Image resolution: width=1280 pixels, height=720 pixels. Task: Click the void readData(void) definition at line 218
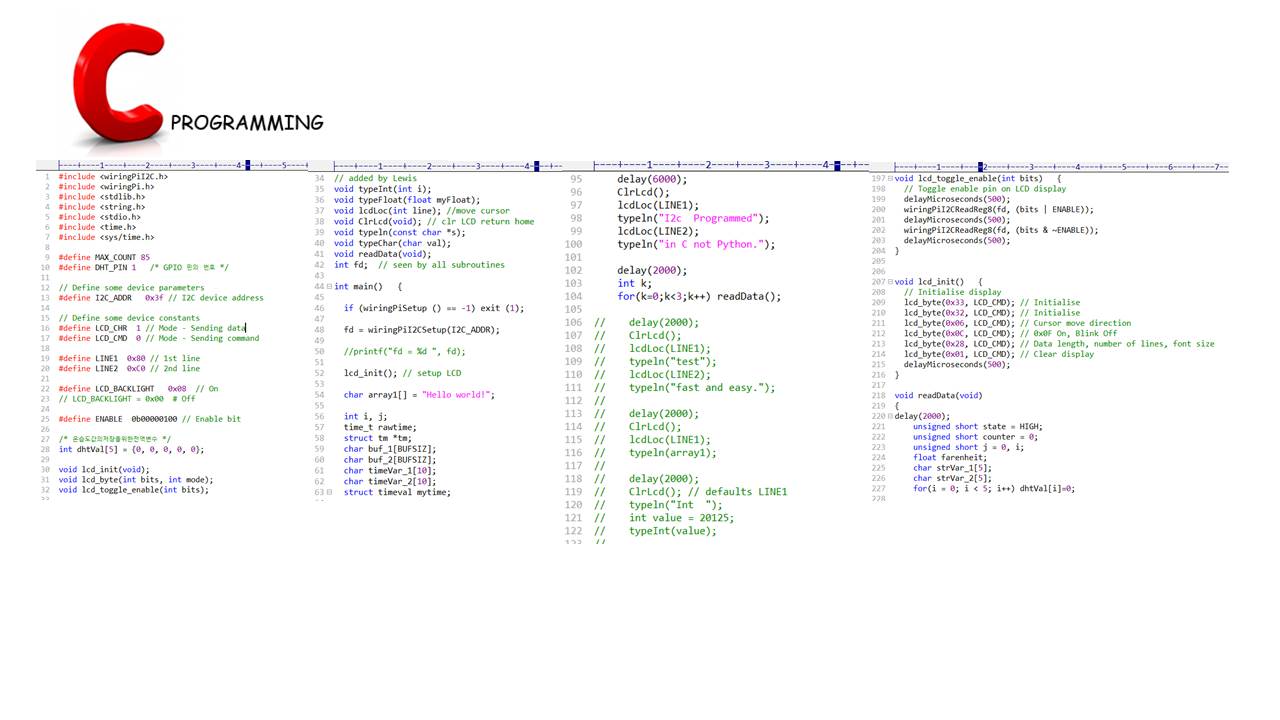[937, 395]
